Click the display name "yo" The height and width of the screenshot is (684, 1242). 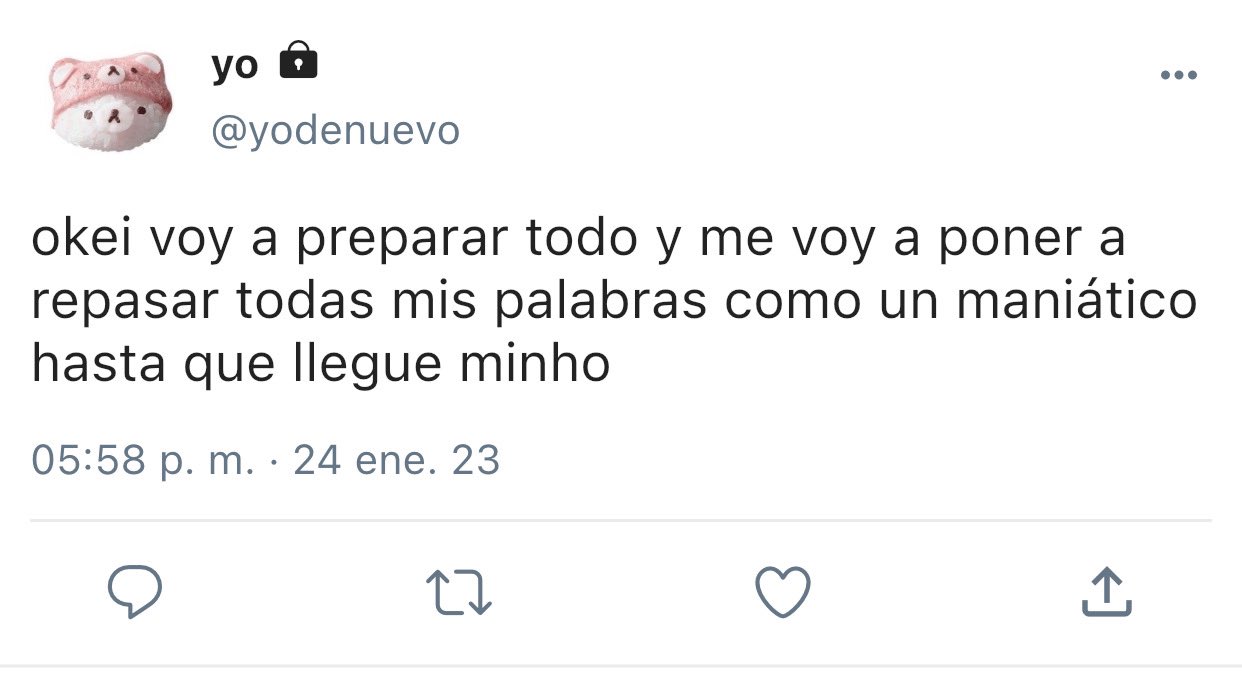tap(235, 65)
